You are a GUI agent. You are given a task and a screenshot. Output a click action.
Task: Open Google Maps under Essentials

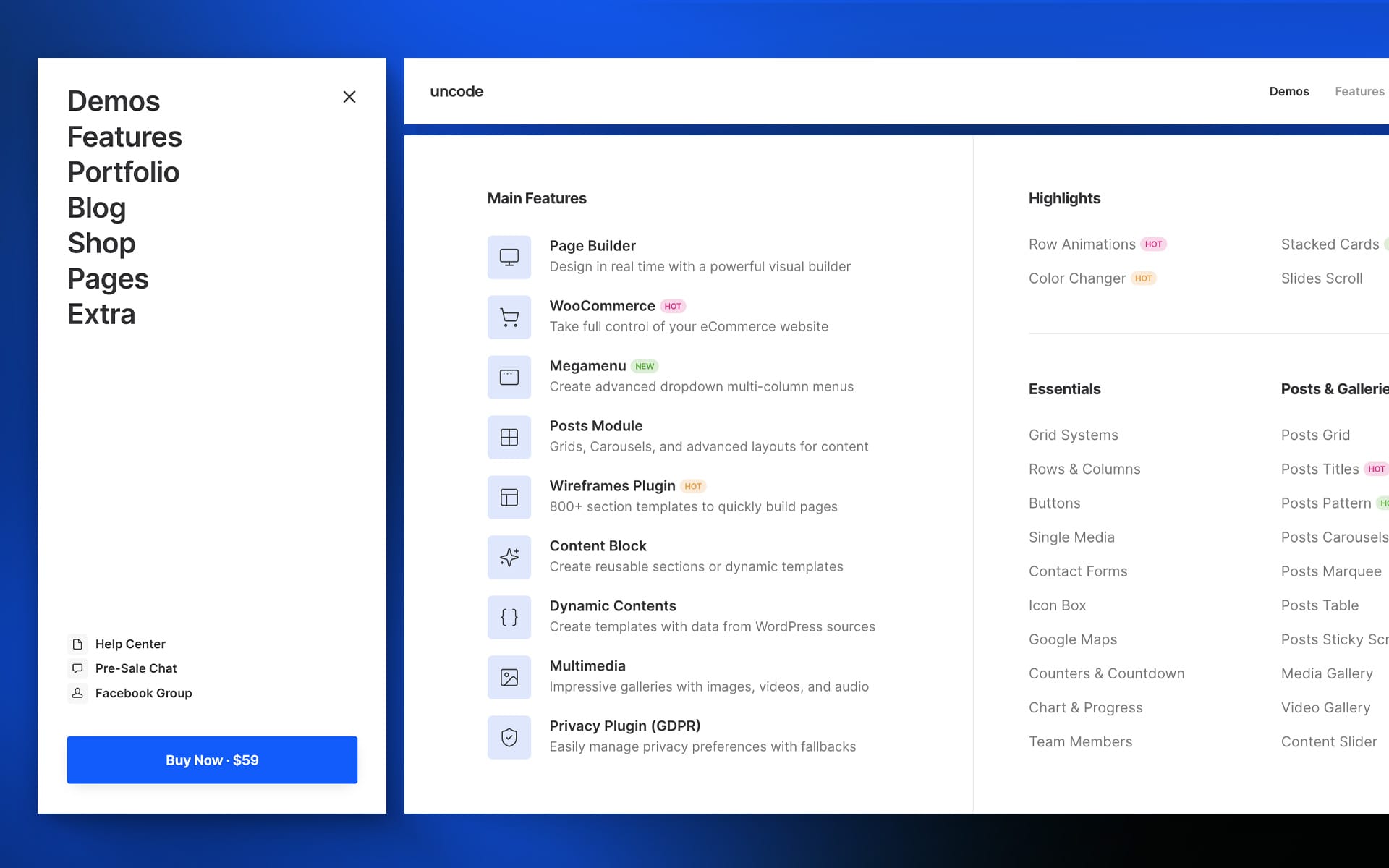[x=1073, y=639]
